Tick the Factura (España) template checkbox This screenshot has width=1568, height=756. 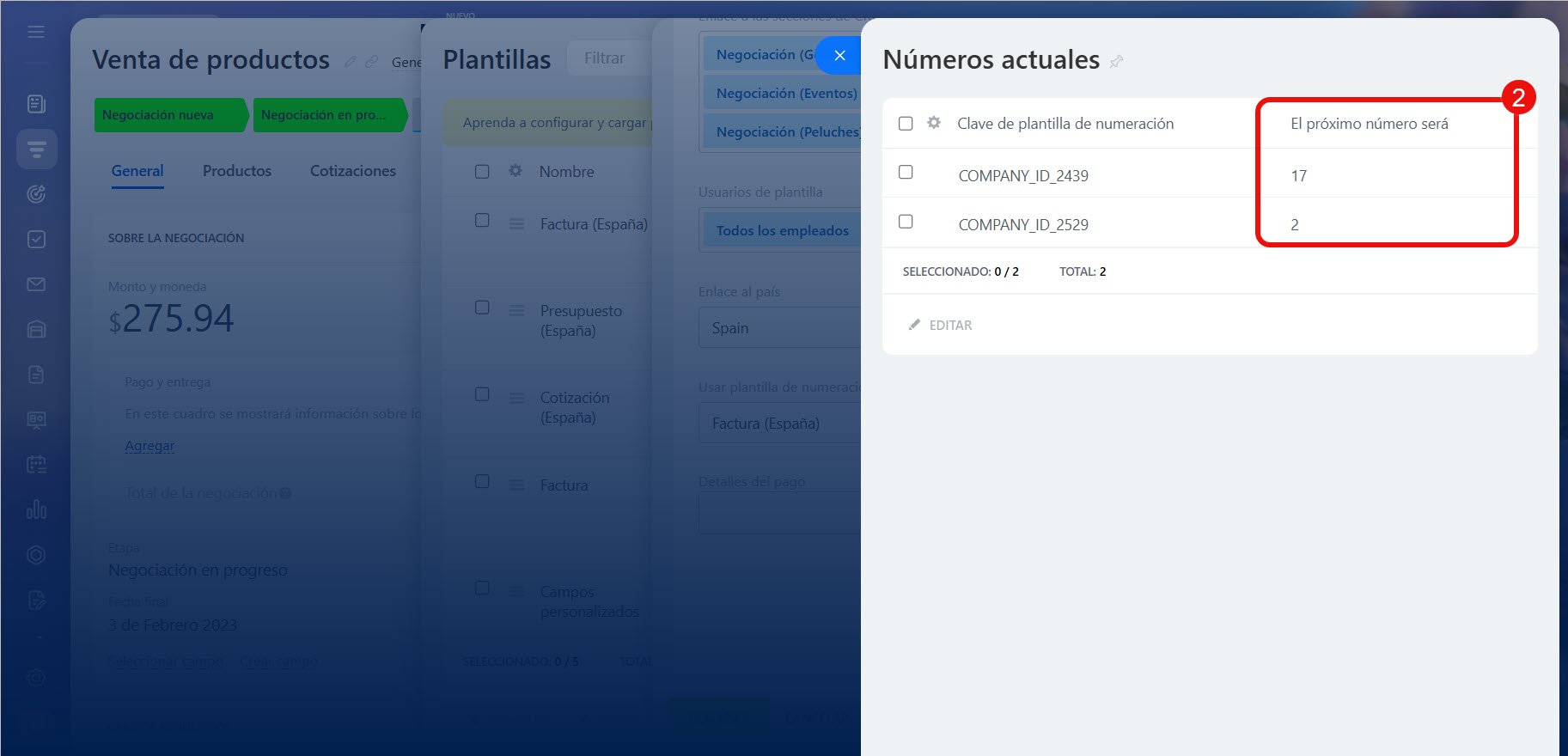pyautogui.click(x=482, y=221)
